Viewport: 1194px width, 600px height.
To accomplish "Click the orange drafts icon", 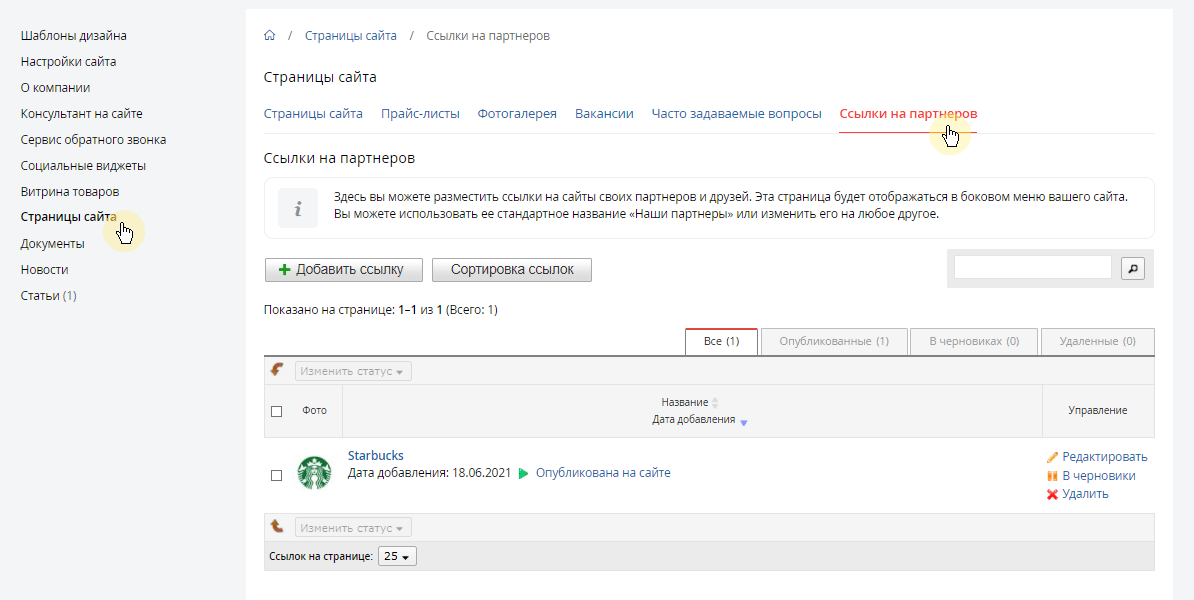I will click(1052, 476).
